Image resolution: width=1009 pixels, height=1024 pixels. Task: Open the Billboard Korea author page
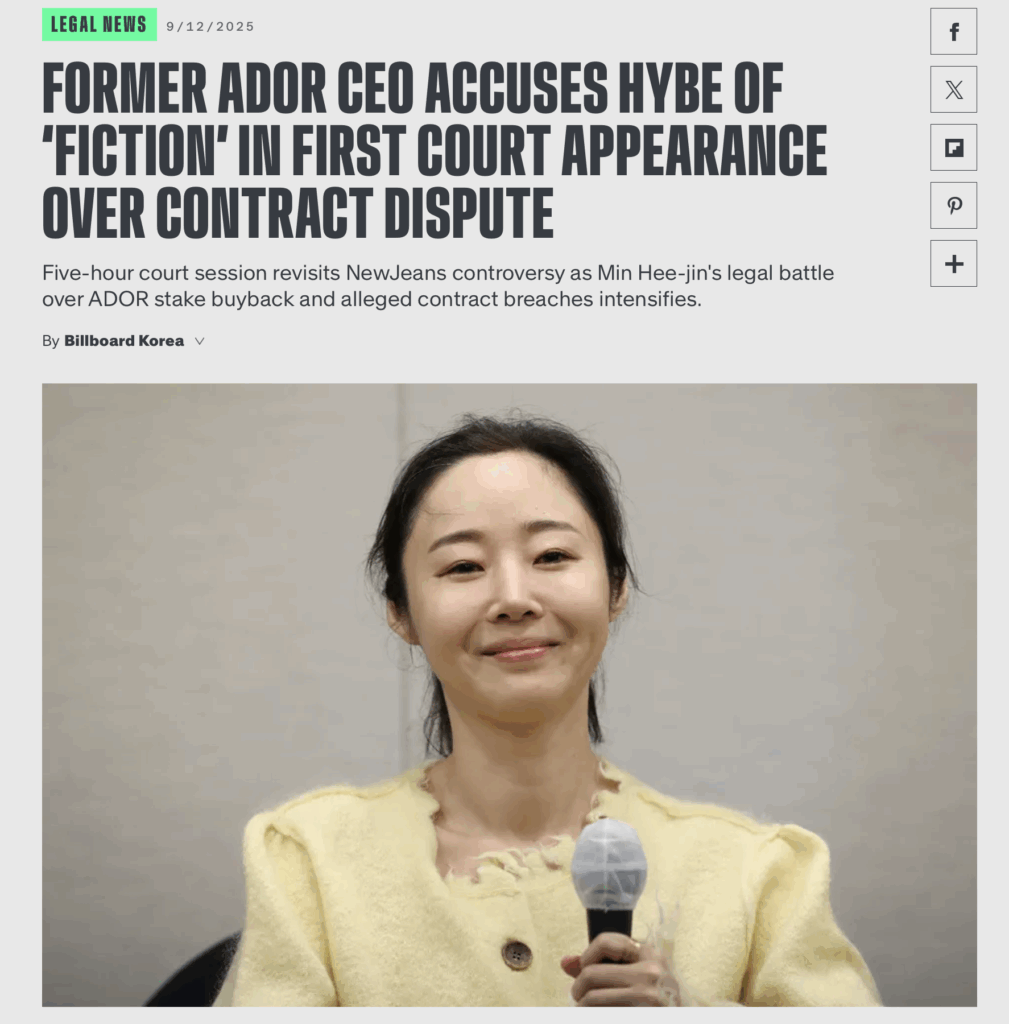coord(123,341)
